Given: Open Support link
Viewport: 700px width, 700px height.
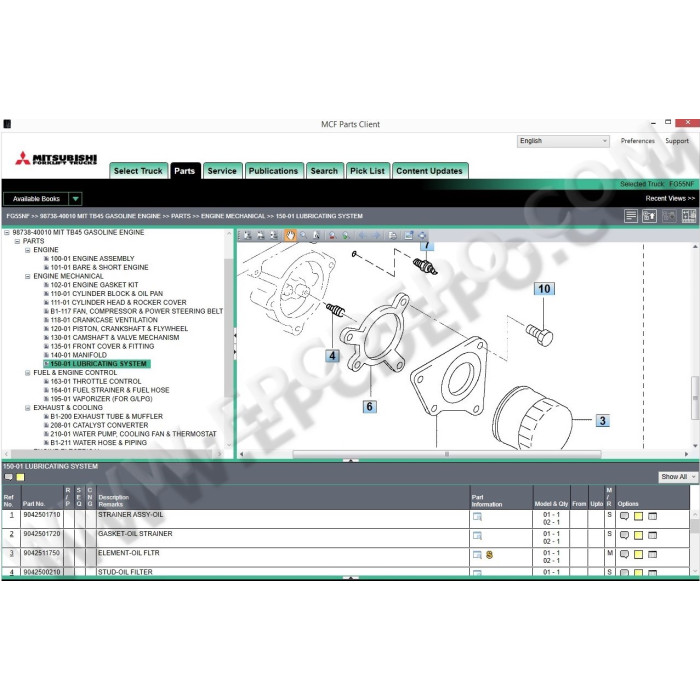Looking at the screenshot, I should (677, 141).
